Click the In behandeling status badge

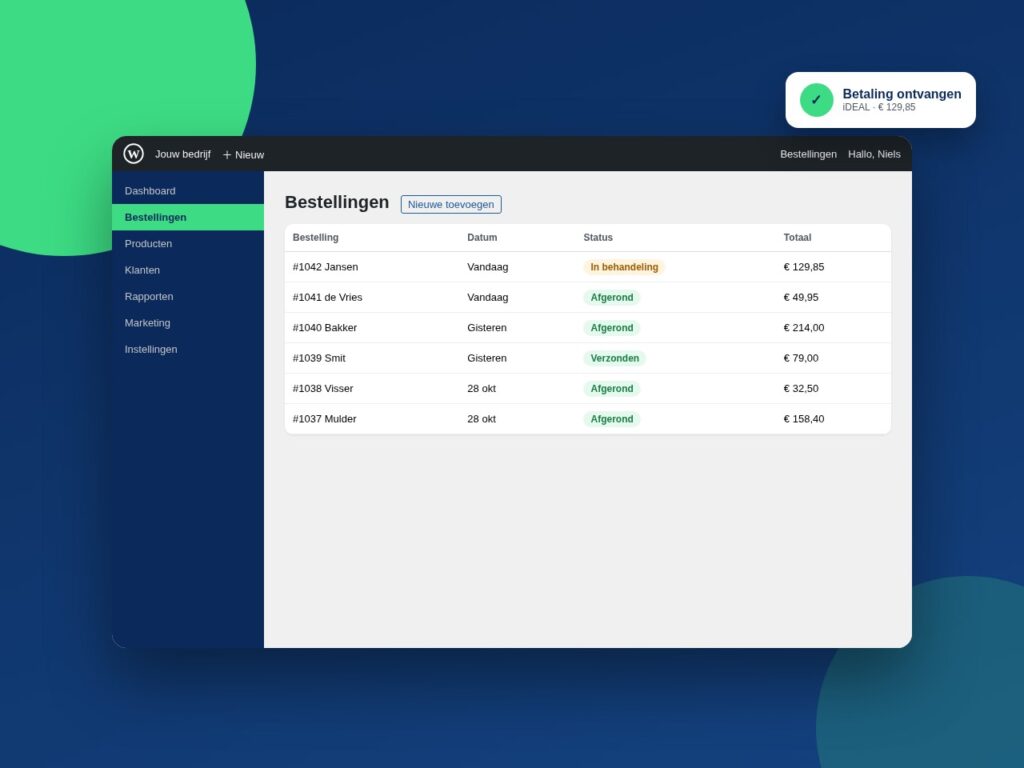tap(624, 267)
